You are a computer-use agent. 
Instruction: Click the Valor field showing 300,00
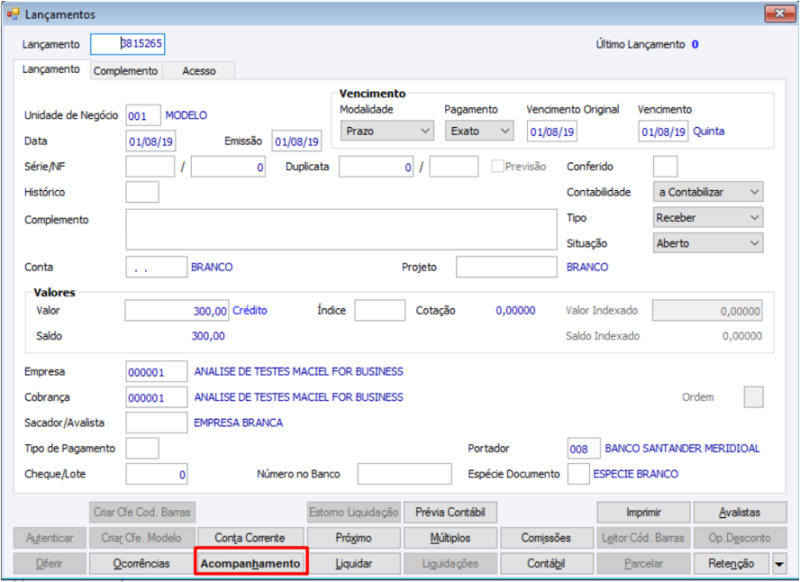click(177, 310)
